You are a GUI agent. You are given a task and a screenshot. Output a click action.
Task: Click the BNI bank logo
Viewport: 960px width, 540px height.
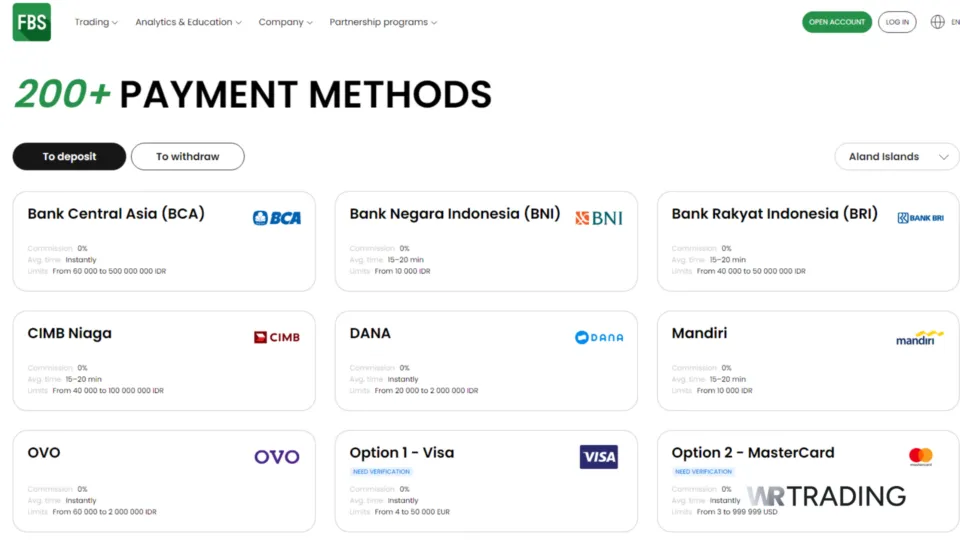[598, 218]
